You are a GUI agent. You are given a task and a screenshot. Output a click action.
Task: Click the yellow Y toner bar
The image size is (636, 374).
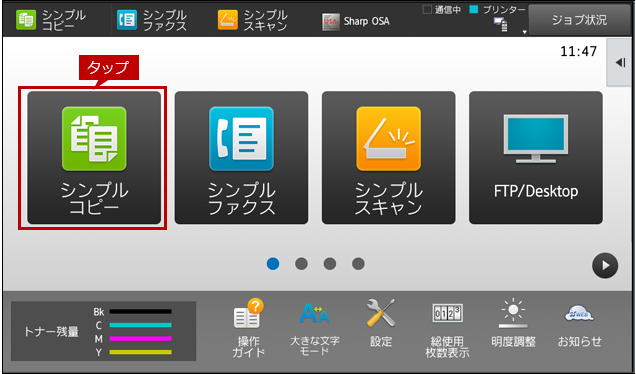tap(140, 352)
